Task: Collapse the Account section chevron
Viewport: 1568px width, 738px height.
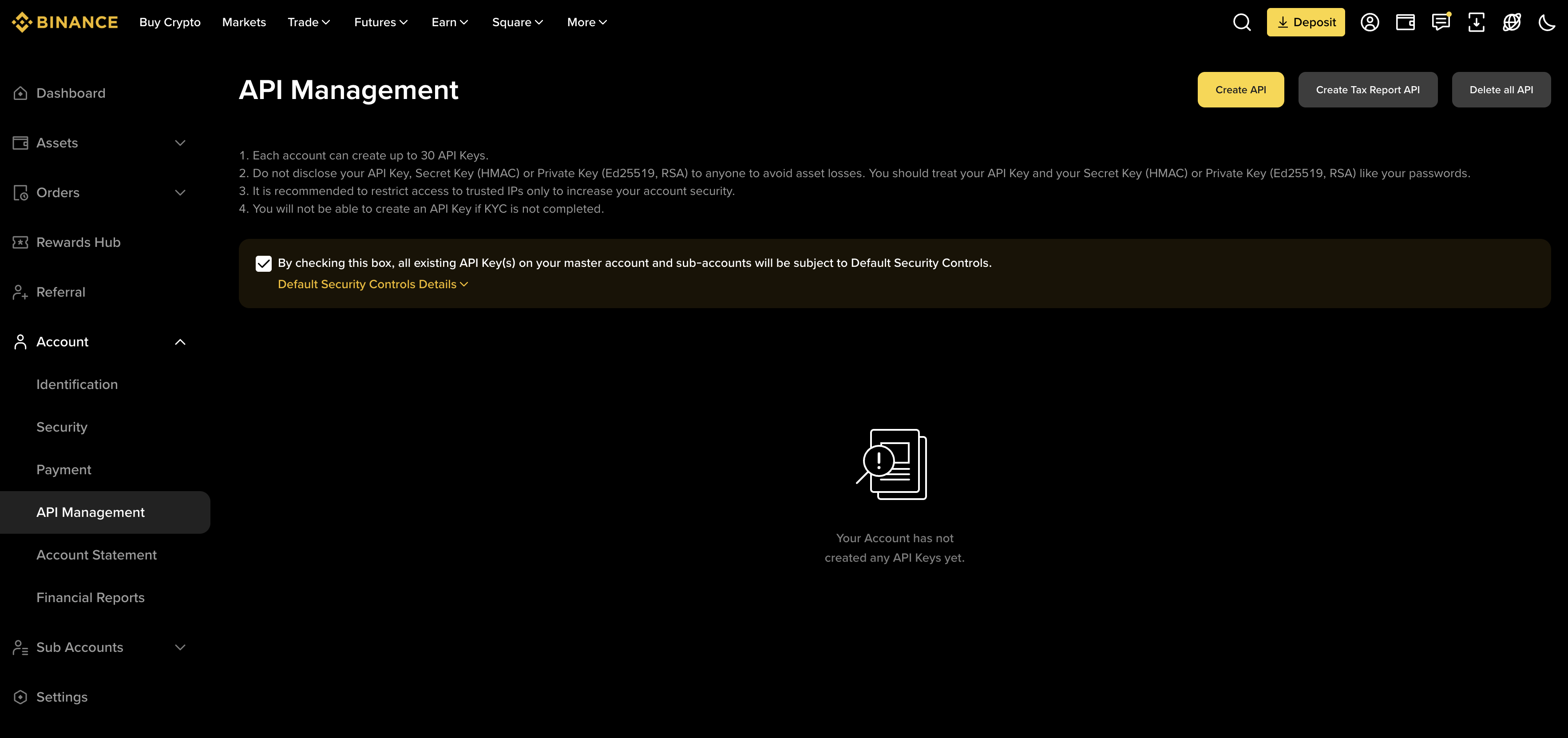Action: pyautogui.click(x=180, y=341)
